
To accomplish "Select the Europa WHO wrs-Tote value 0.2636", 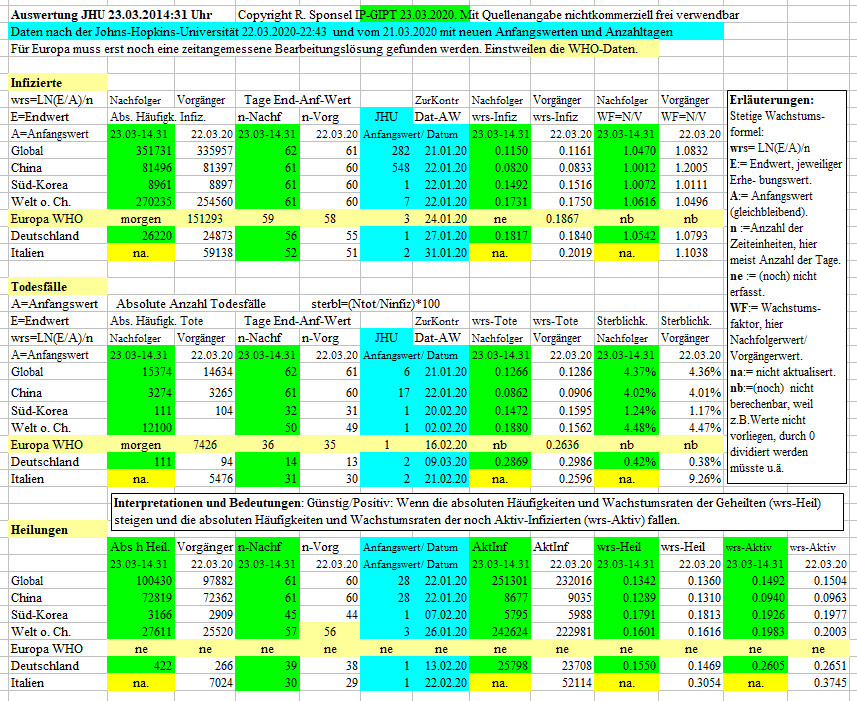I will coord(562,444).
